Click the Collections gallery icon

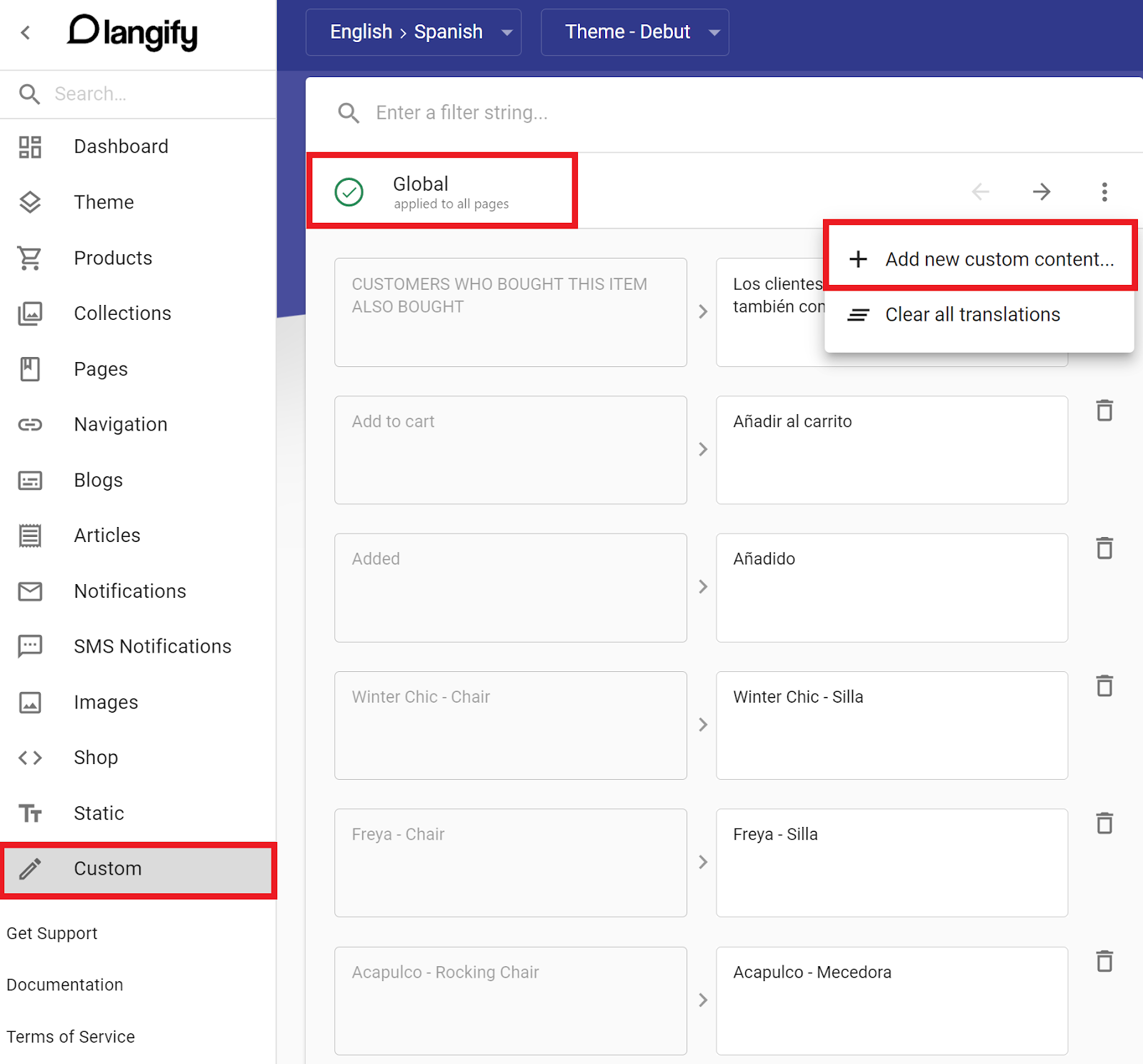[x=30, y=313]
